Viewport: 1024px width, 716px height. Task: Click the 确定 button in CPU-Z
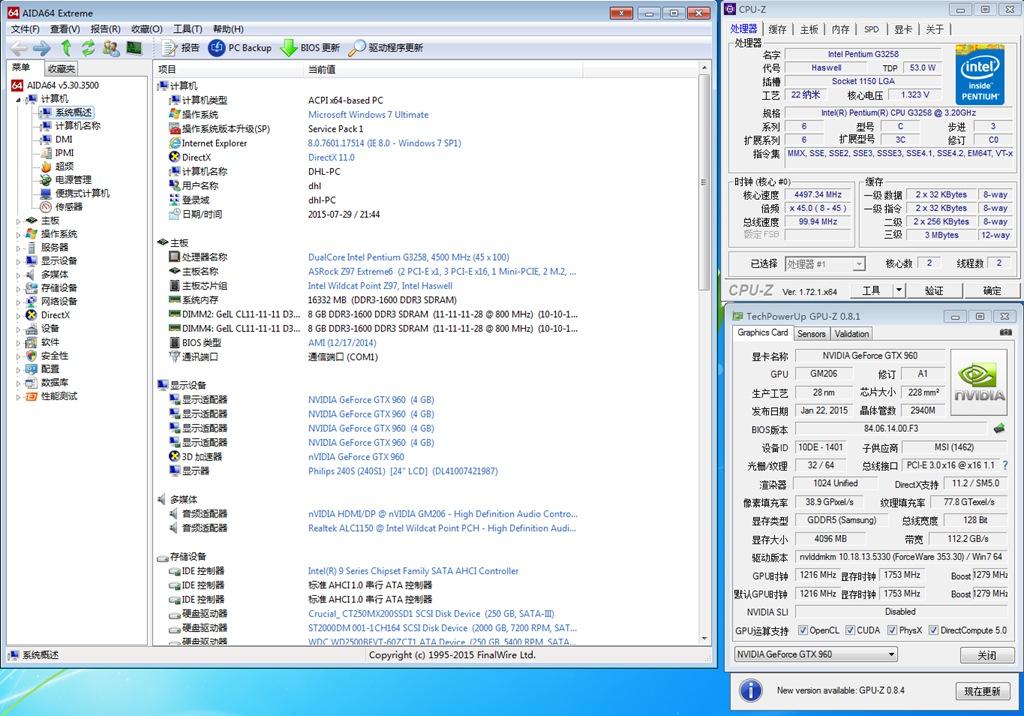coord(992,291)
